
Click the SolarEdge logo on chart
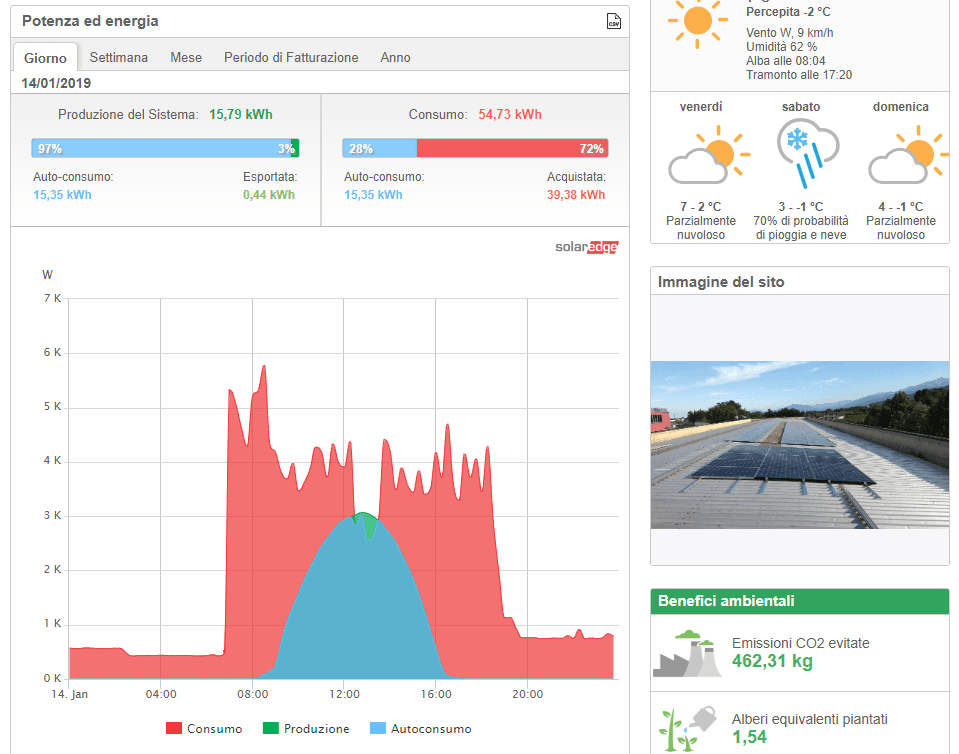587,247
